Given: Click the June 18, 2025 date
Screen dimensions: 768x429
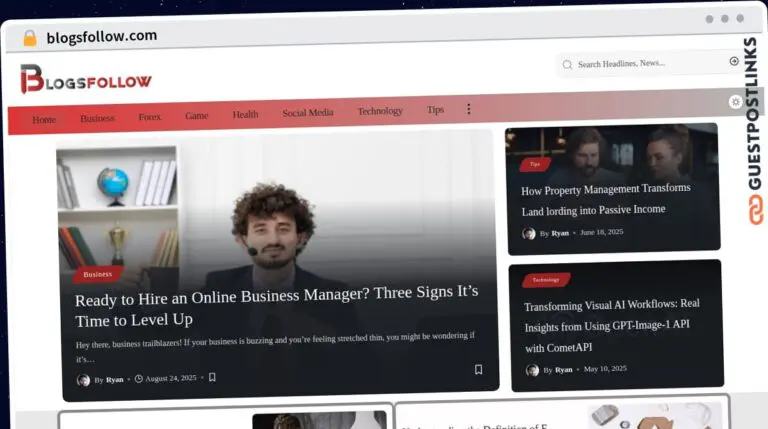Looking at the screenshot, I should click(601, 232).
